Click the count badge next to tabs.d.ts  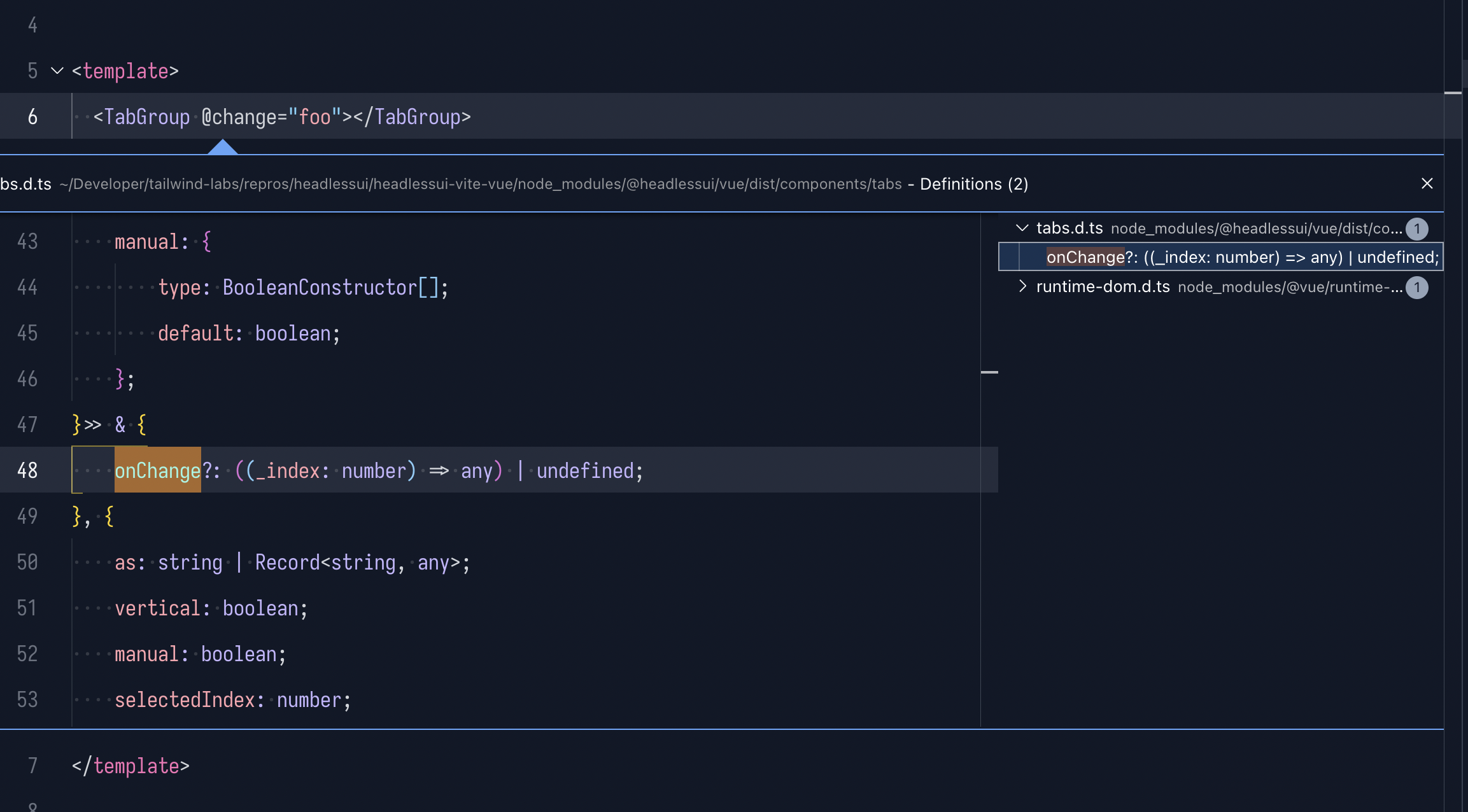(1417, 229)
